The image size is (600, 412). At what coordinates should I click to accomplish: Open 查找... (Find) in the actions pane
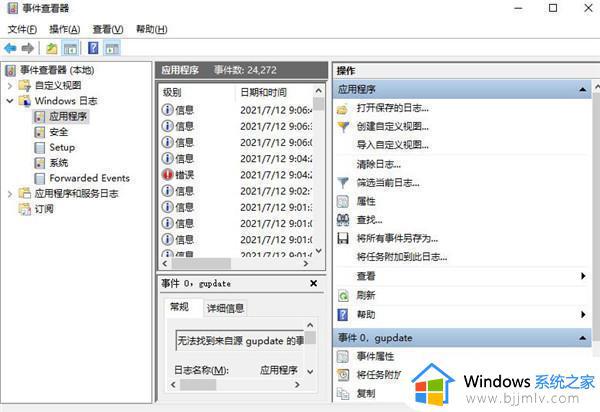(368, 219)
